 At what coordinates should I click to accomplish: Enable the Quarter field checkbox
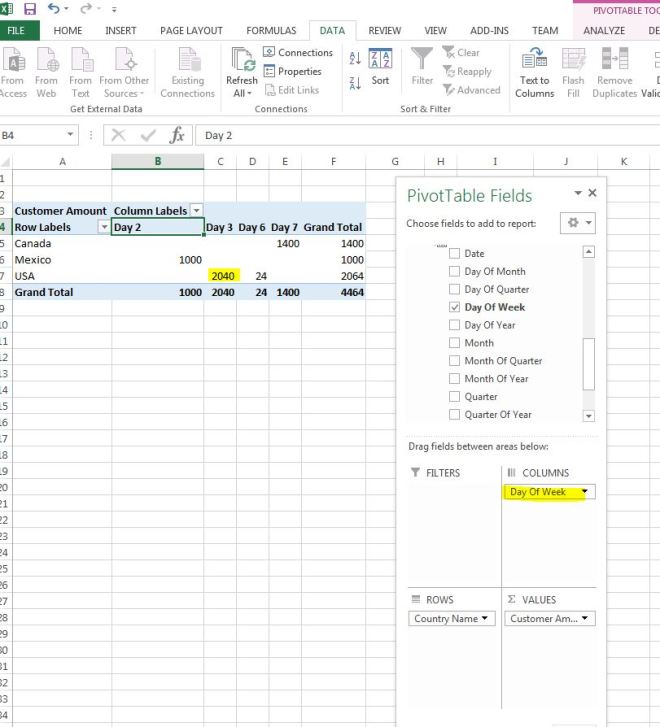455,397
